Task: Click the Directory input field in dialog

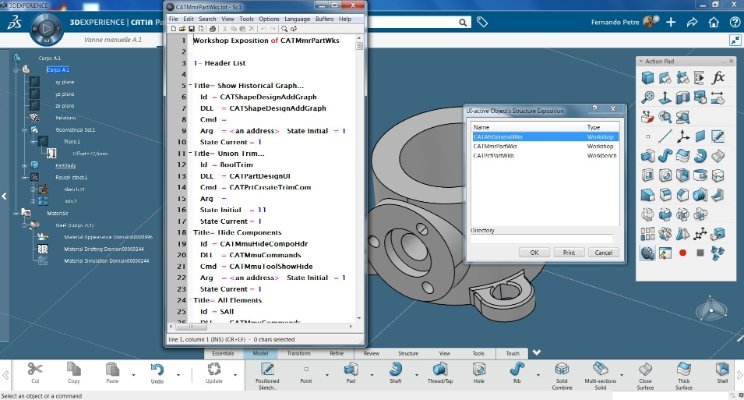Action: click(541, 239)
